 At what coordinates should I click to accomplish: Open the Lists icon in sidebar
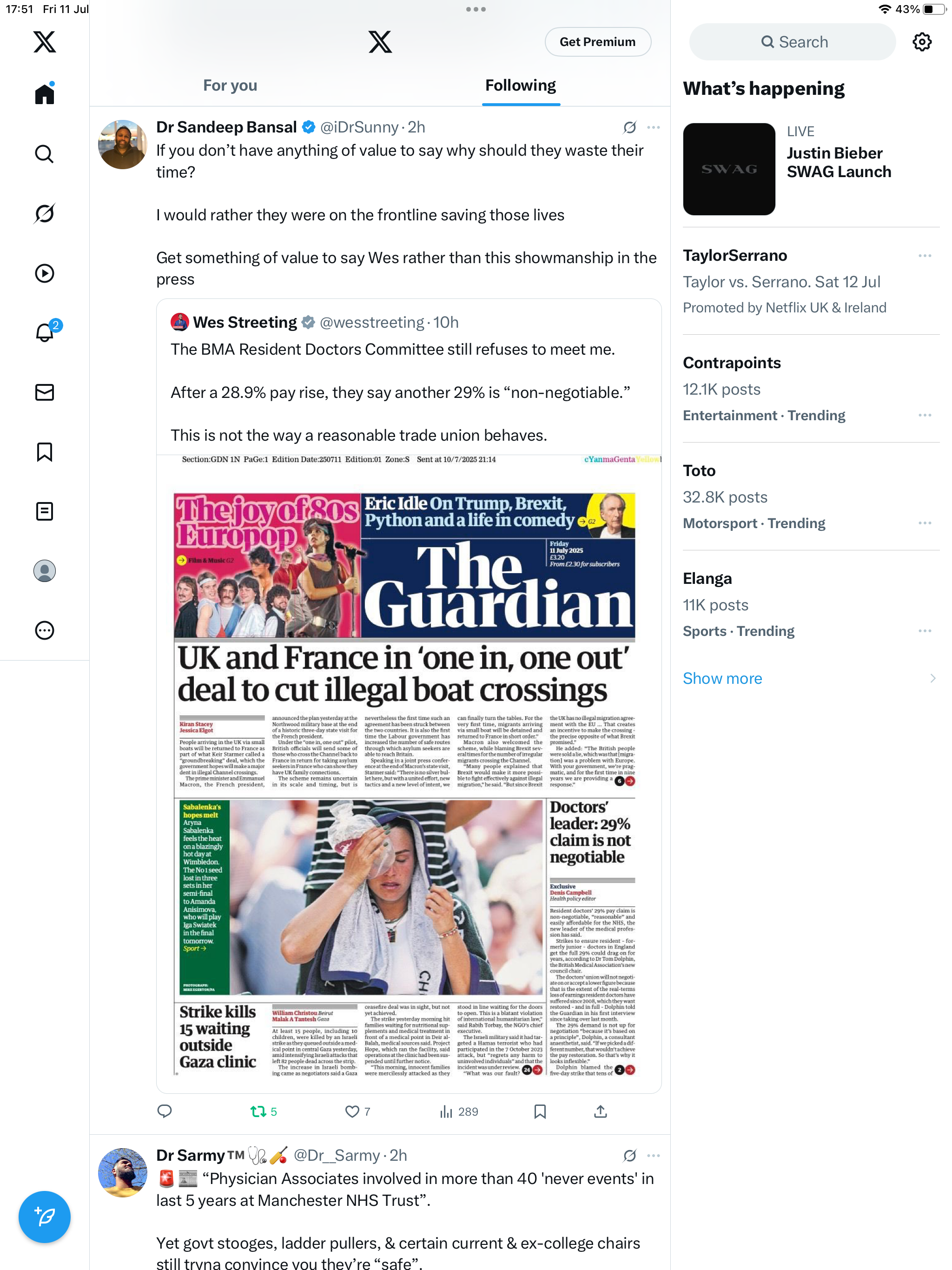click(x=44, y=511)
